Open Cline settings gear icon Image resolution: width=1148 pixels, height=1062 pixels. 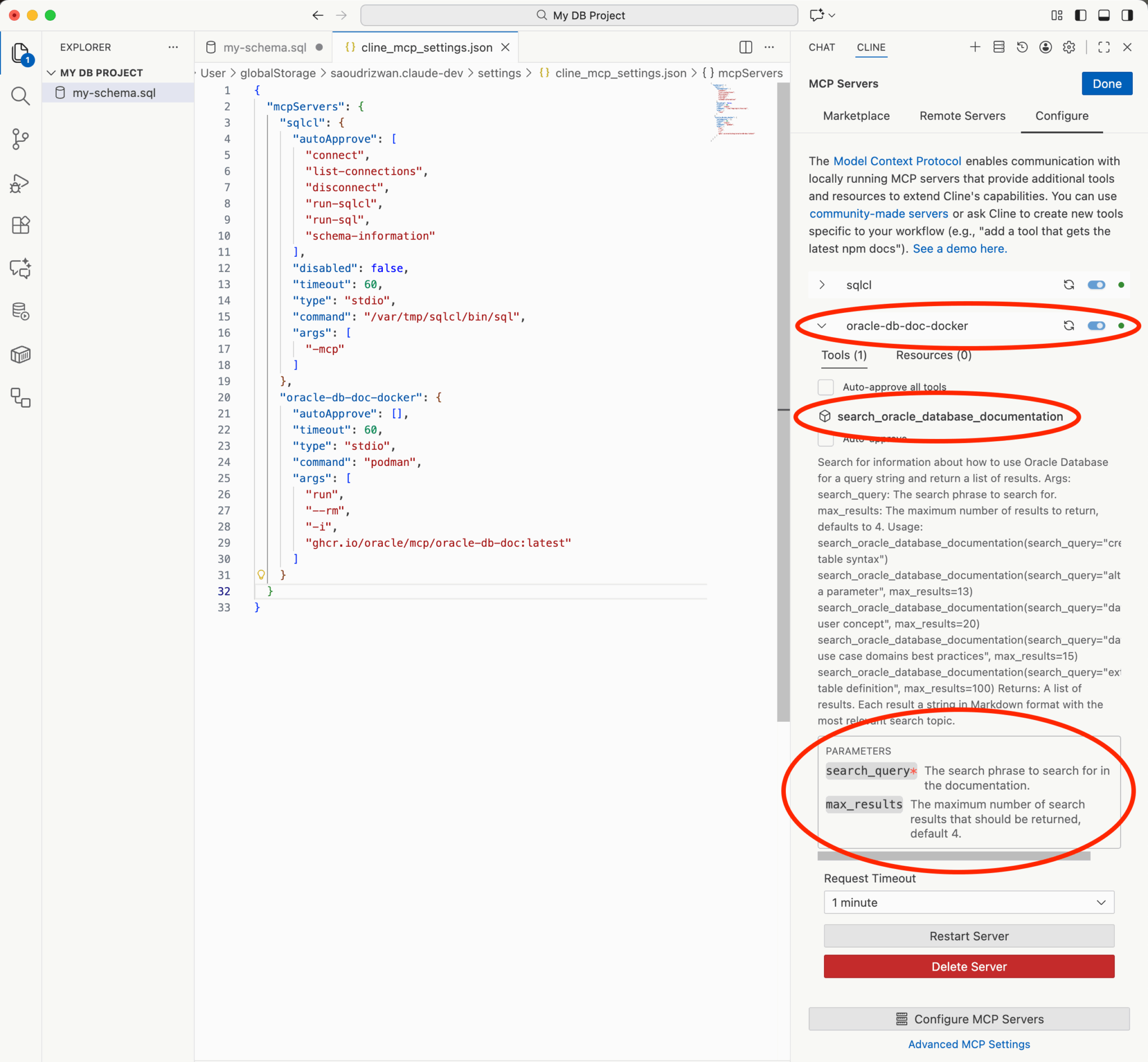[1070, 47]
